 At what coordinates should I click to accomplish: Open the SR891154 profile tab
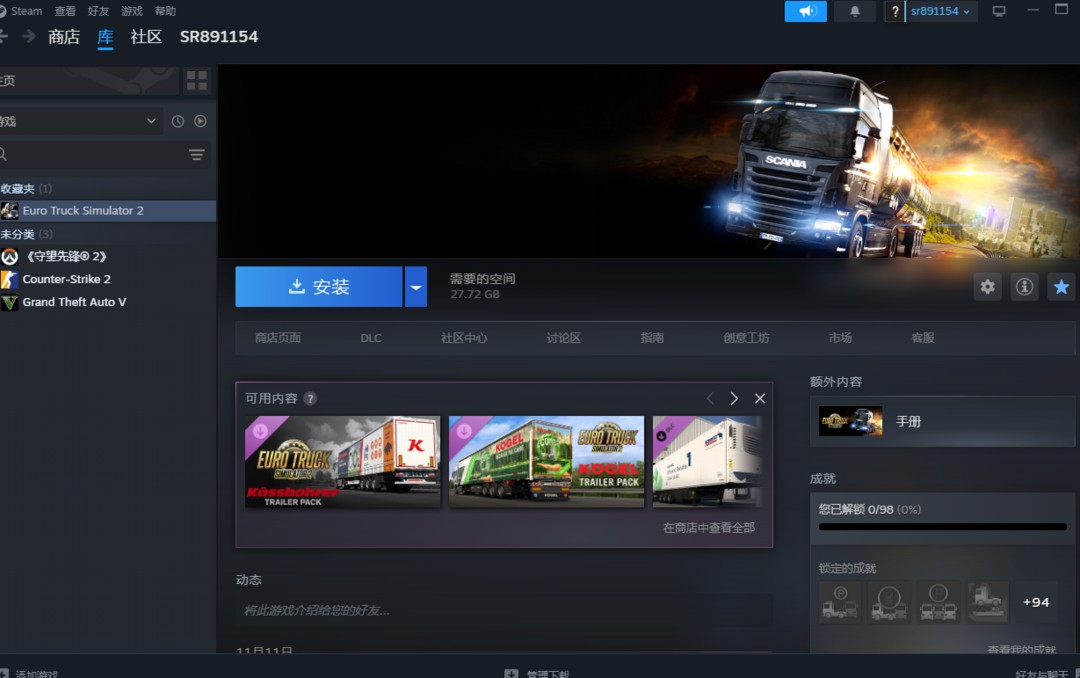pyautogui.click(x=219, y=37)
